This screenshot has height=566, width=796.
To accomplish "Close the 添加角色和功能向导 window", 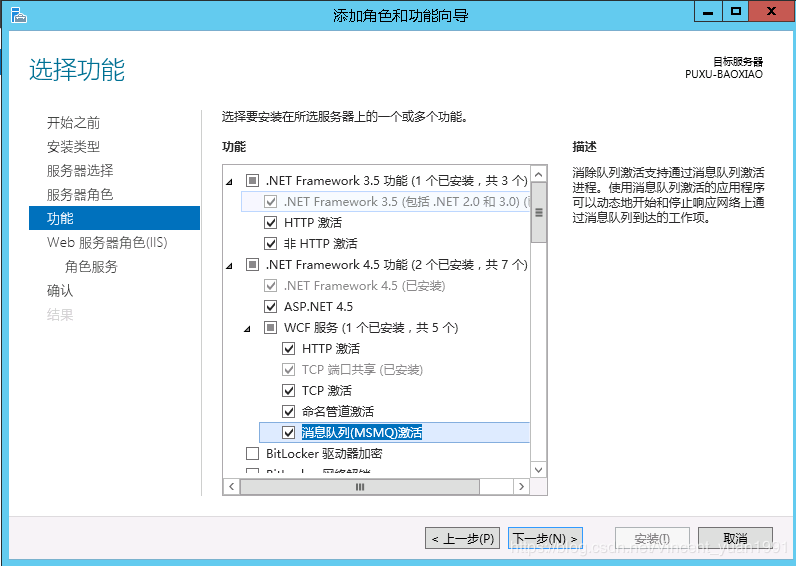I will [x=772, y=11].
